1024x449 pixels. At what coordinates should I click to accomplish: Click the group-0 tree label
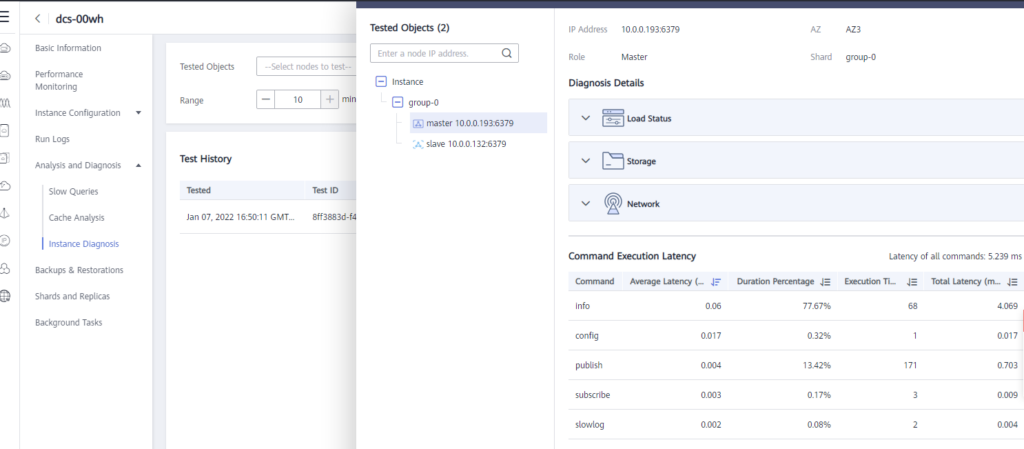click(x=423, y=102)
